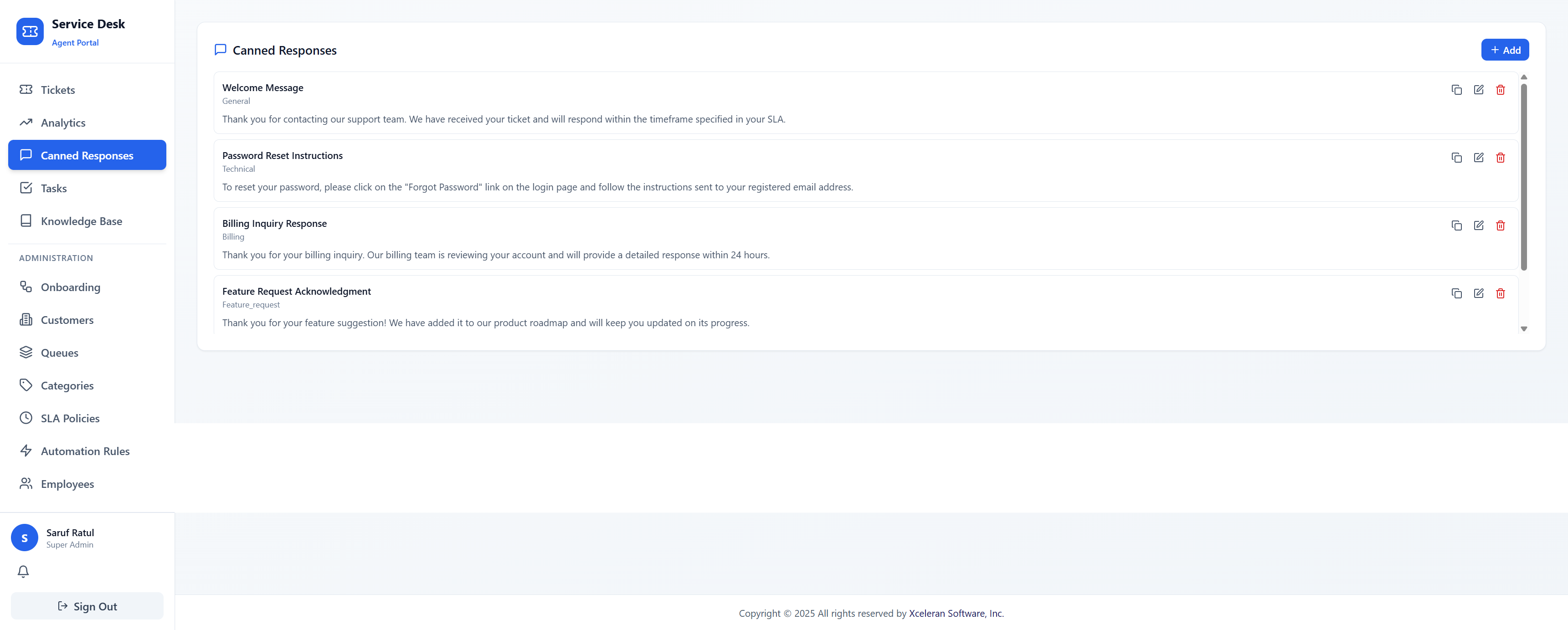The width and height of the screenshot is (1568, 630).
Task: Edit the Billing Inquiry Response
Action: 1478,226
